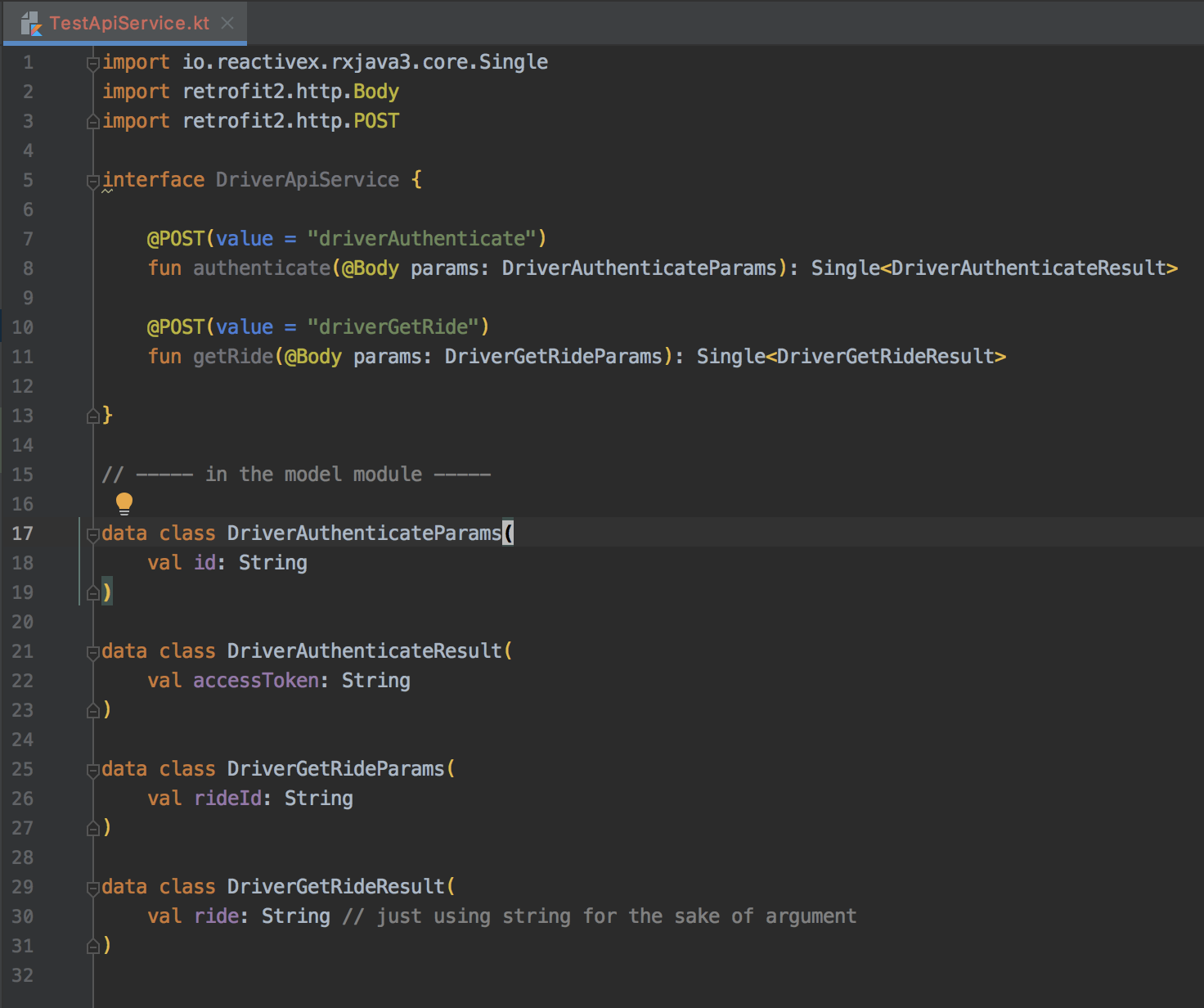Image resolution: width=1204 pixels, height=1008 pixels.
Task: Click the "just using string" comment on line 30
Action: point(600,916)
